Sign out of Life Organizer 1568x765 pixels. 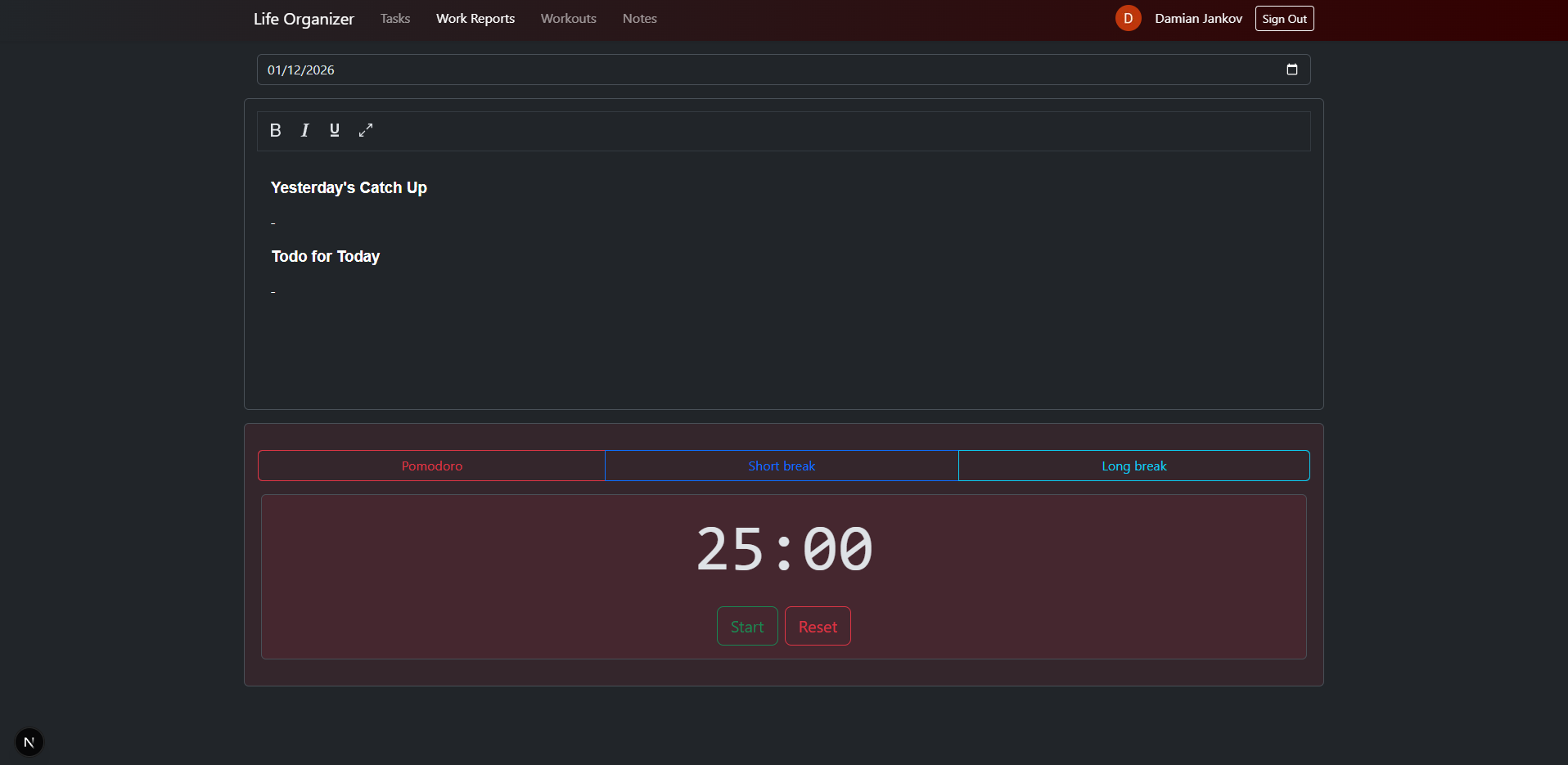click(x=1284, y=18)
